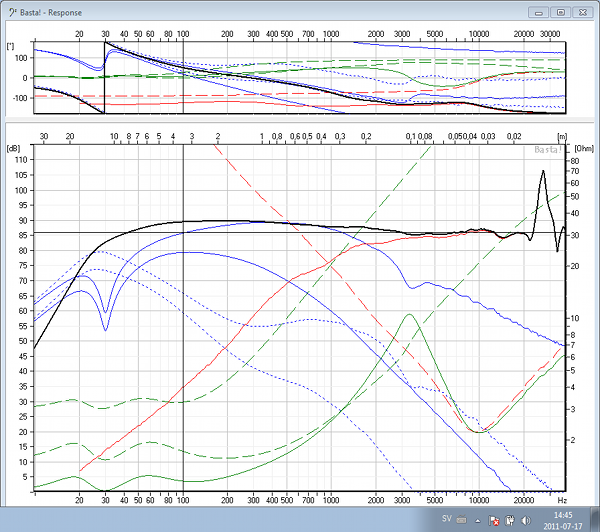This screenshot has width=600, height=532.
Task: Click Show desktop strip at taskbar edge
Action: point(595,520)
